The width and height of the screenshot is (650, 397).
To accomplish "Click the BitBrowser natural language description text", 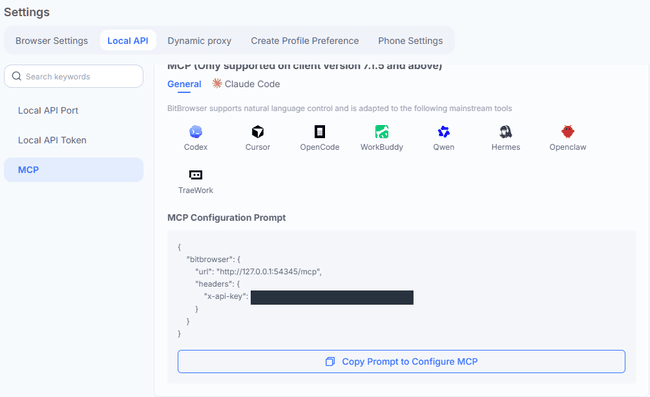I will pyautogui.click(x=340, y=109).
